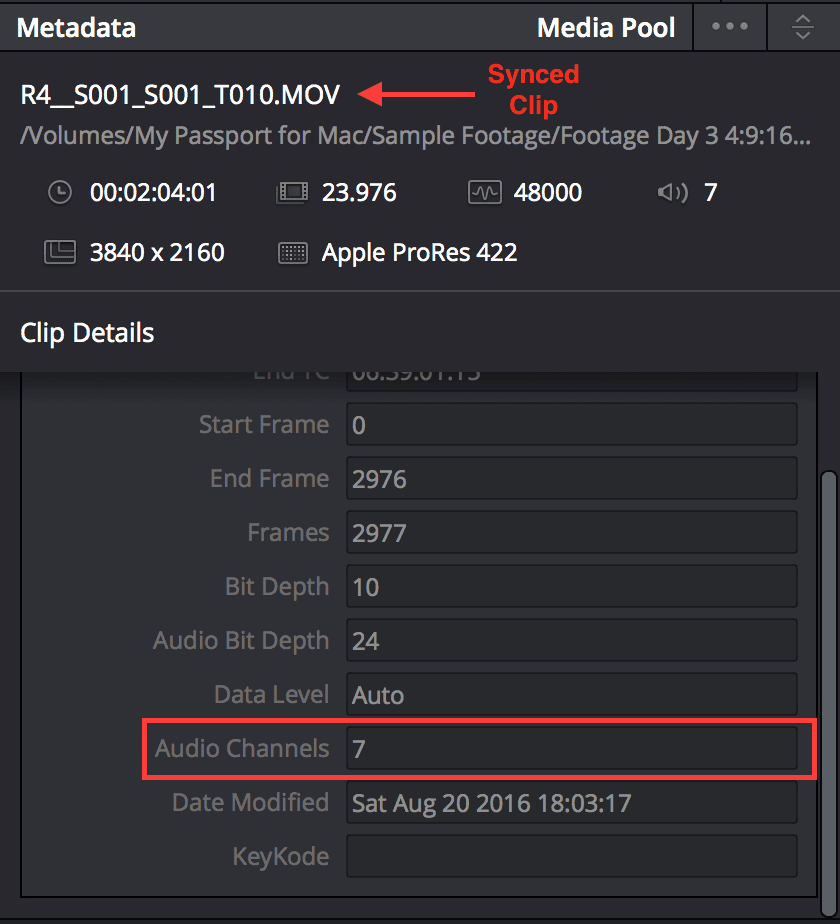Select the frame rate film icon

coord(291,192)
